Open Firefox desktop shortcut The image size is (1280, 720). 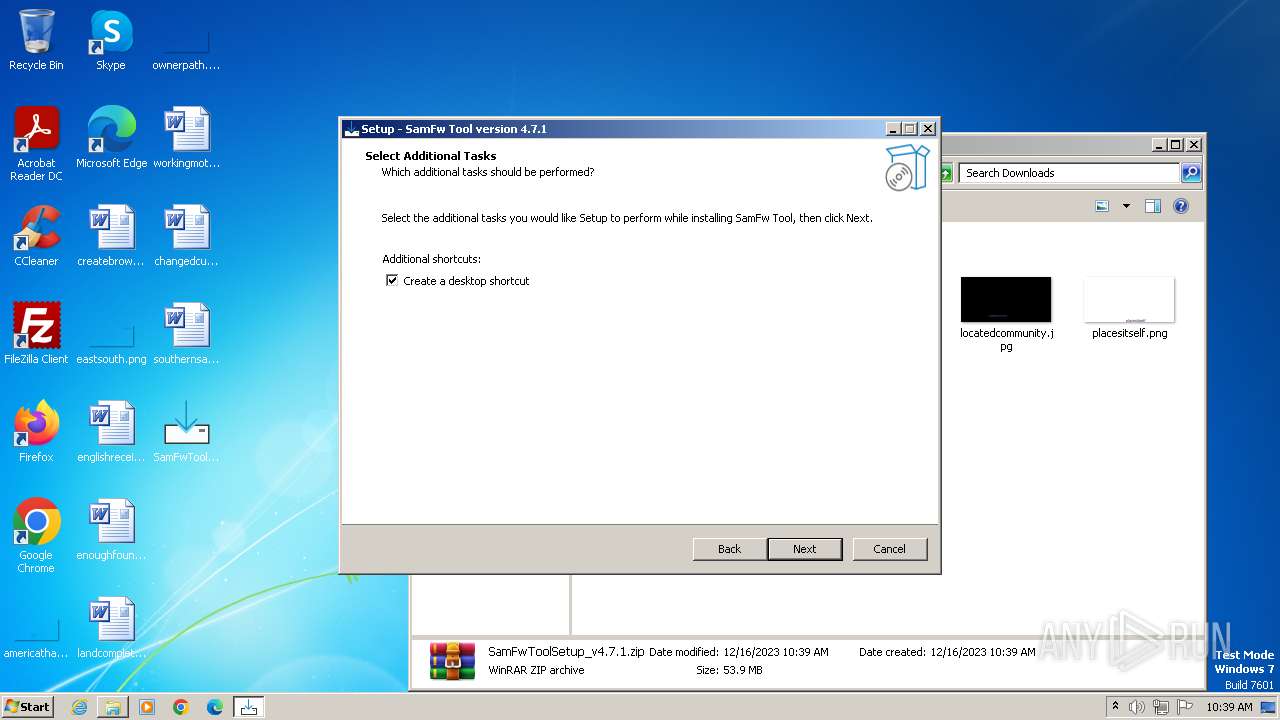point(36,432)
